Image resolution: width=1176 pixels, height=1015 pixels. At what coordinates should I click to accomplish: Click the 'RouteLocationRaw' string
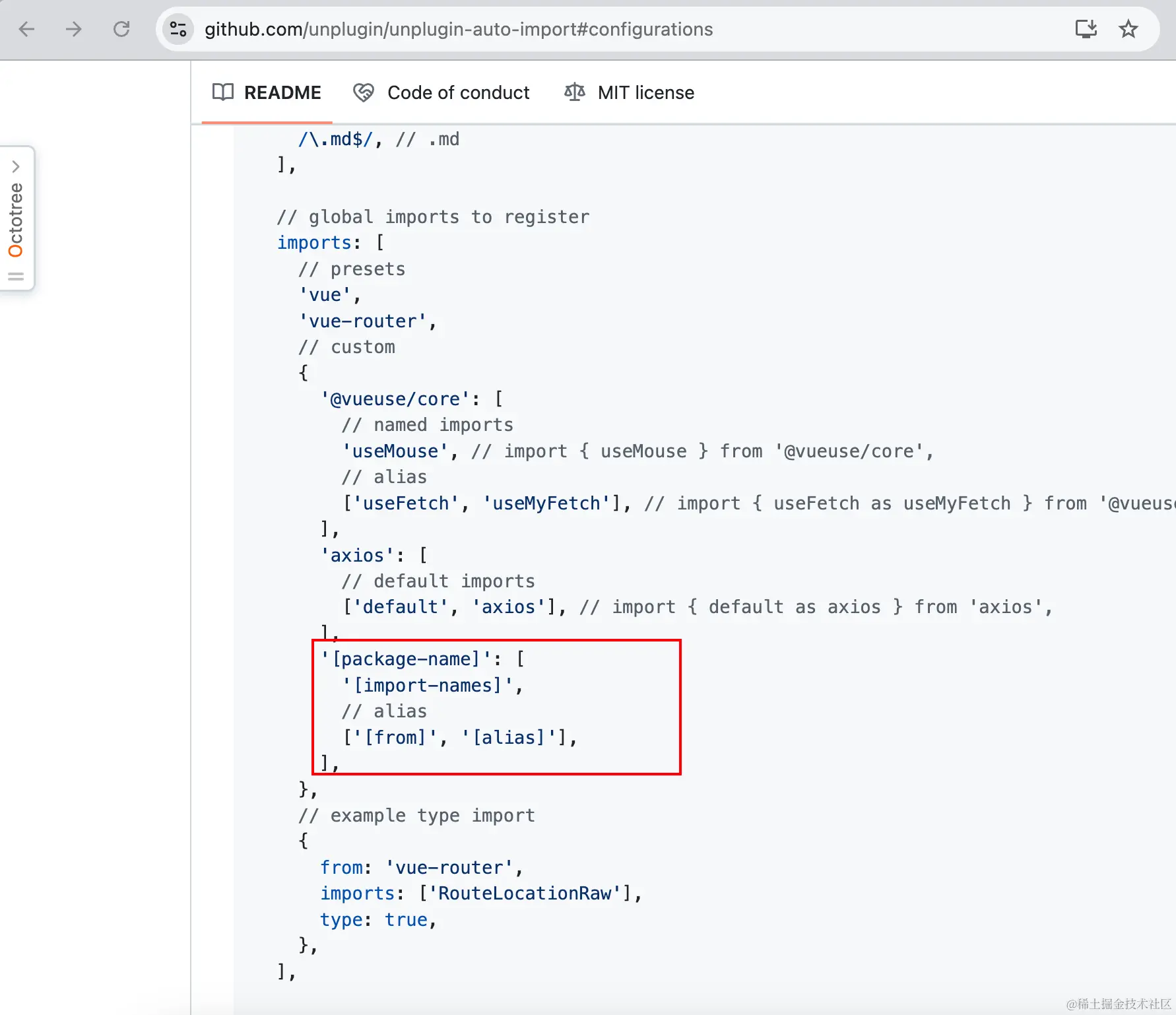525,894
